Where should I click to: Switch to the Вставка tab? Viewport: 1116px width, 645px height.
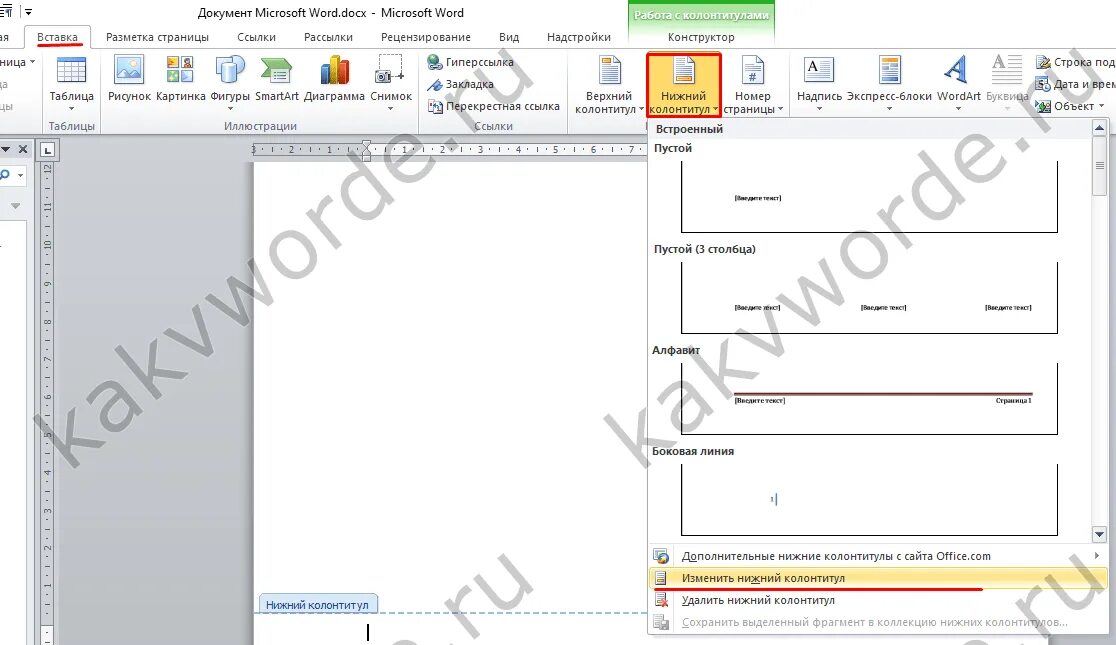58,37
